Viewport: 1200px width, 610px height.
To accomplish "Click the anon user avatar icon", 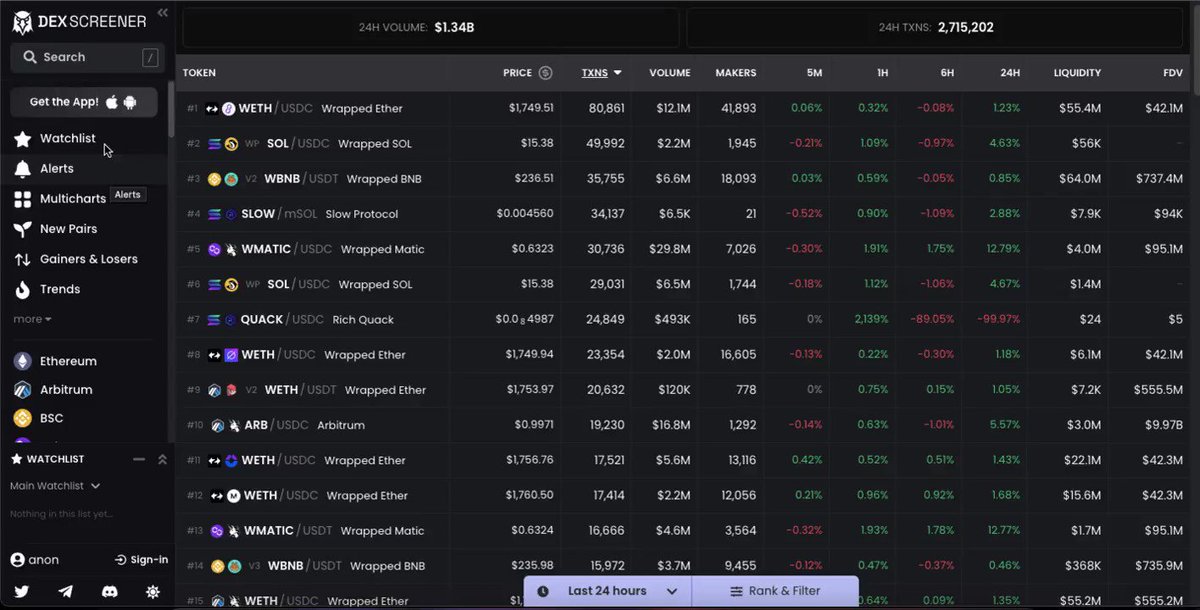I will (17, 560).
